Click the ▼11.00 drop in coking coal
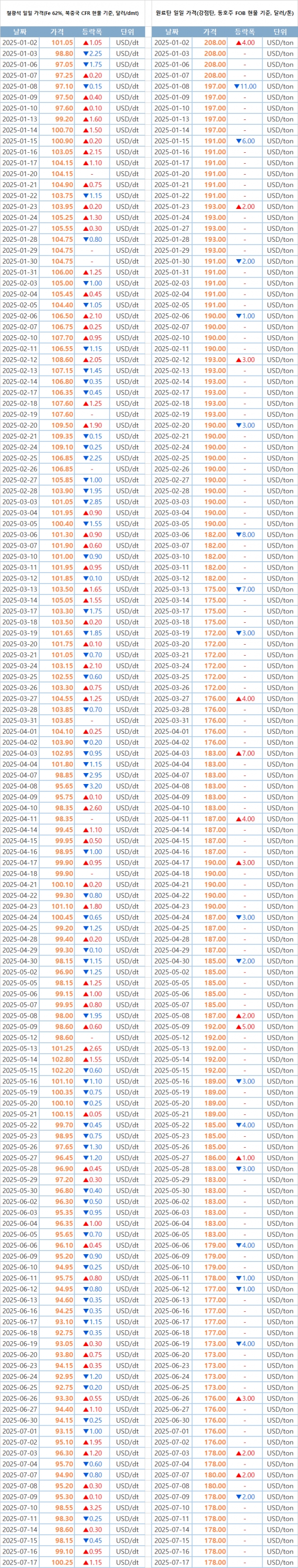Image resolution: width=298 pixels, height=1568 pixels. click(244, 87)
